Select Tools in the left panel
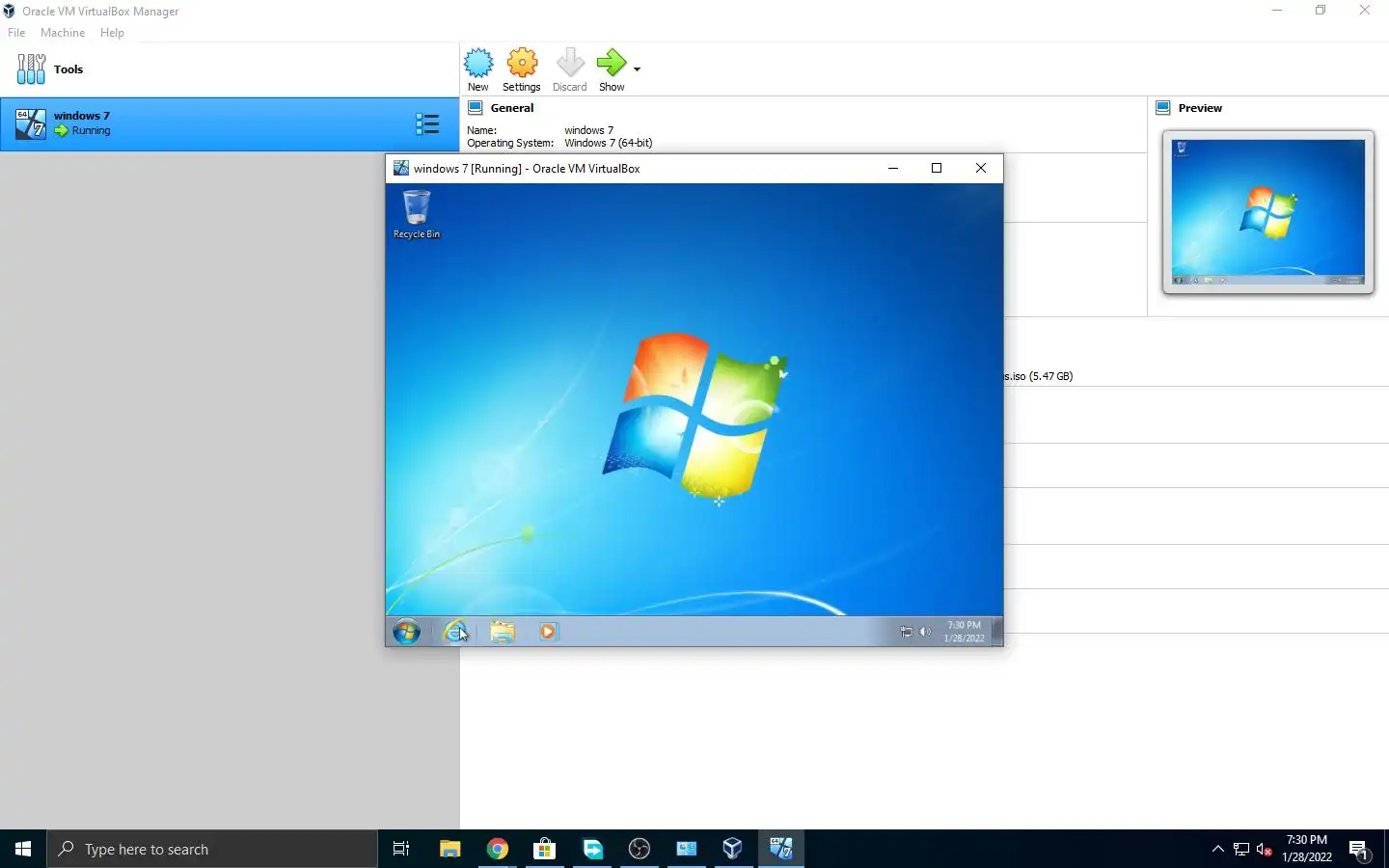Image resolution: width=1389 pixels, height=868 pixels. pos(230,69)
